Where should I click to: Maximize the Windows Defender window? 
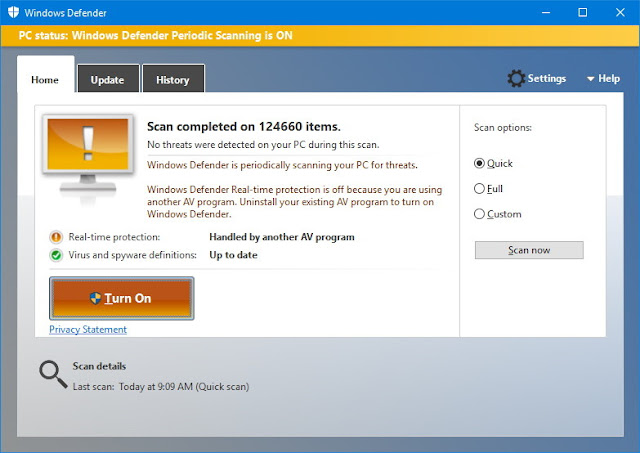(583, 12)
